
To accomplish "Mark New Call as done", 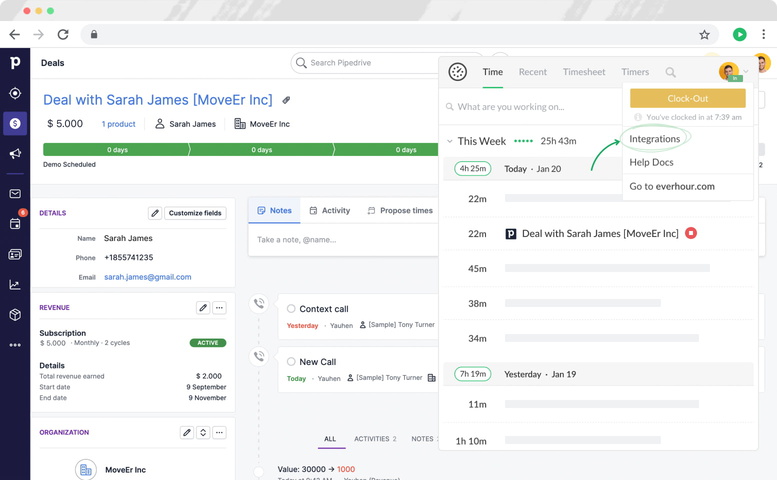I will click(x=291, y=362).
